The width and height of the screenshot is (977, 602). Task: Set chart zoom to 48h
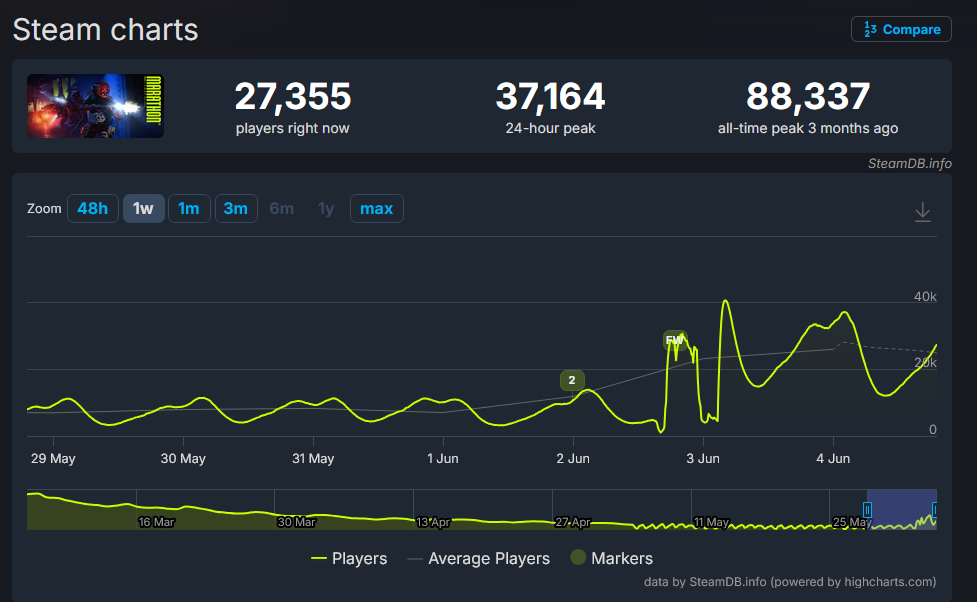pos(92,208)
